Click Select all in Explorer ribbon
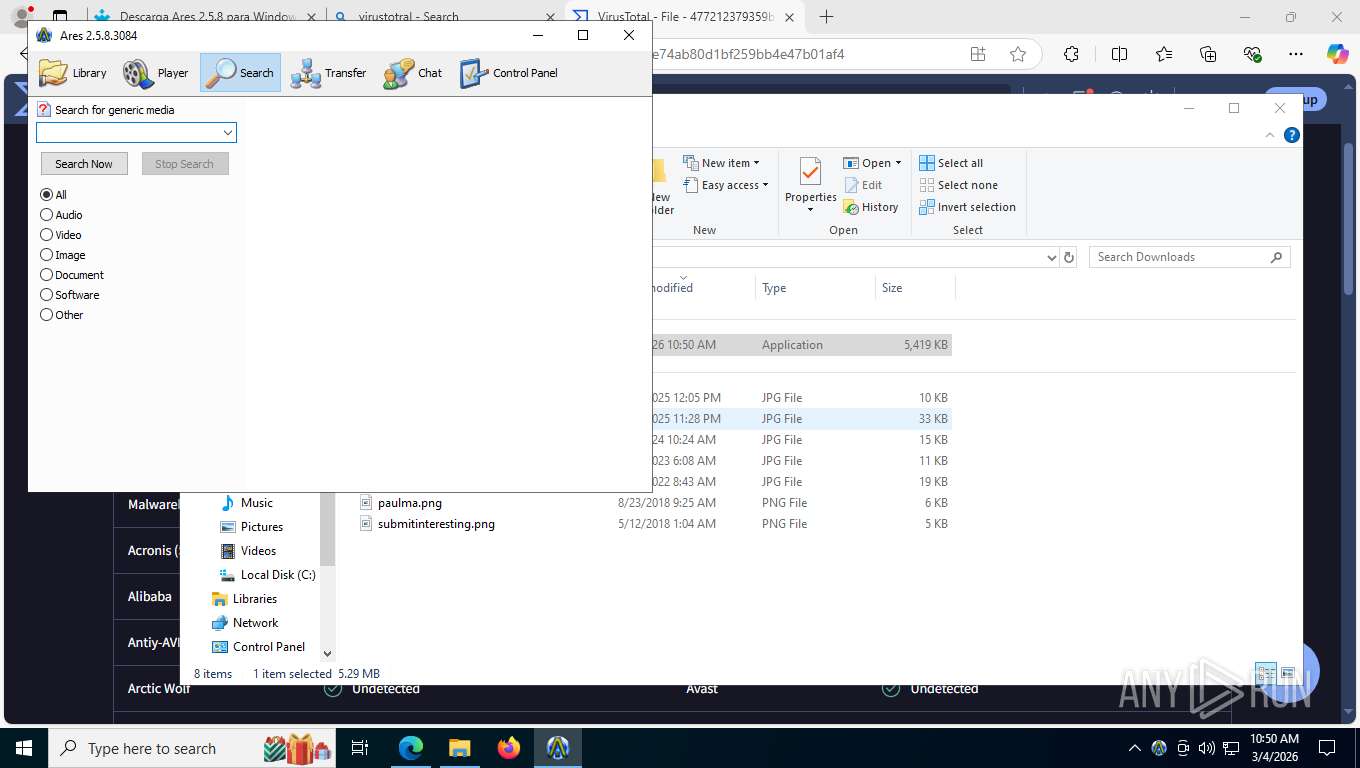This screenshot has width=1360, height=768. point(951,163)
